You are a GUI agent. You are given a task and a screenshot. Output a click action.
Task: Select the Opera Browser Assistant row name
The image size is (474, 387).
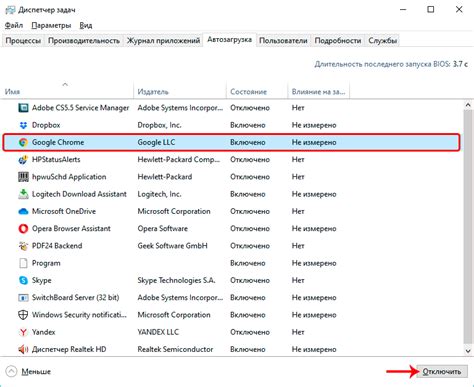pyautogui.click(x=71, y=229)
